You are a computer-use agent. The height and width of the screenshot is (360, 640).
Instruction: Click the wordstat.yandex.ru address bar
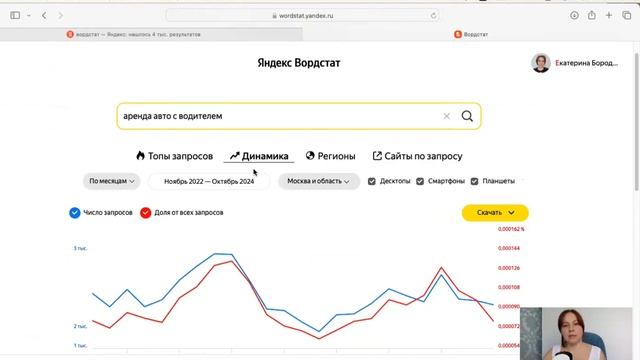302,16
